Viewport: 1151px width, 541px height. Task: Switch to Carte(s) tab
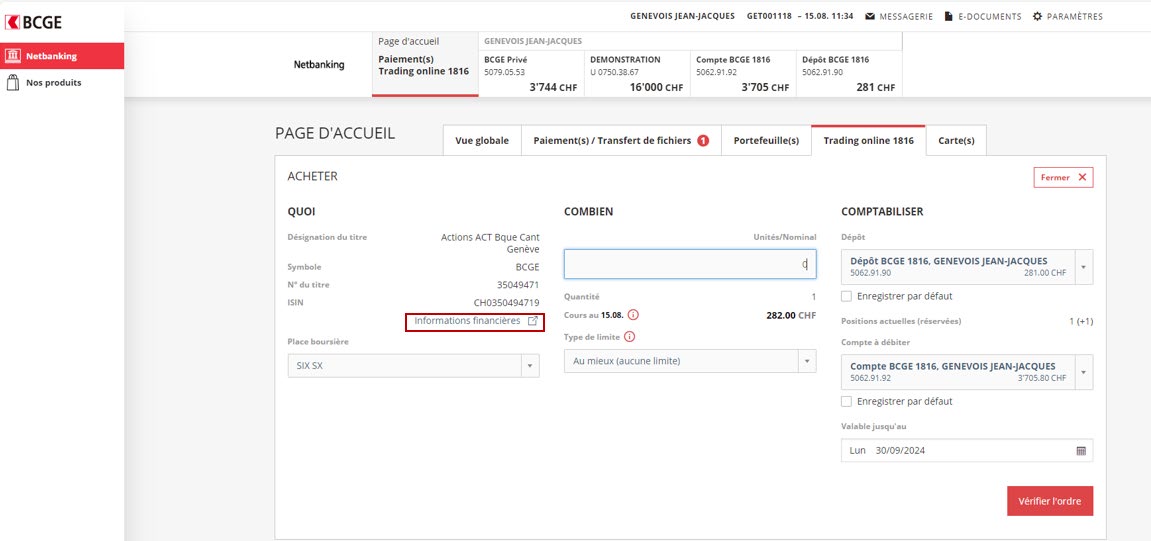(956, 141)
